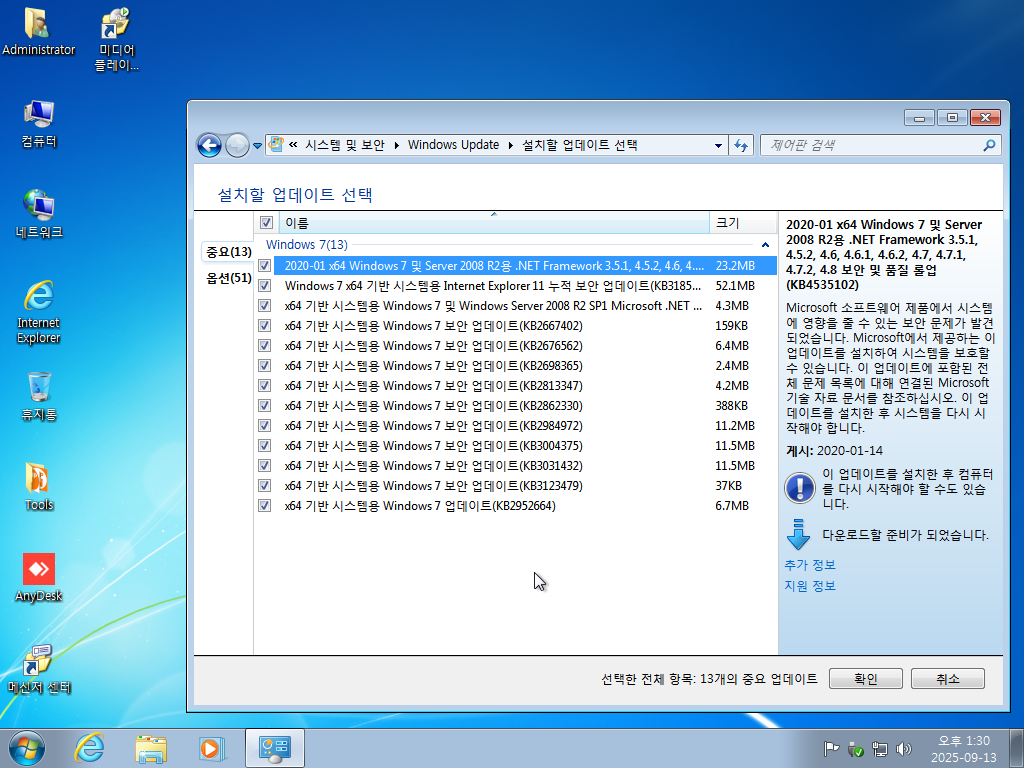Select the Control Panel taskbar button
Screen dimensions: 1024x768
275,748
